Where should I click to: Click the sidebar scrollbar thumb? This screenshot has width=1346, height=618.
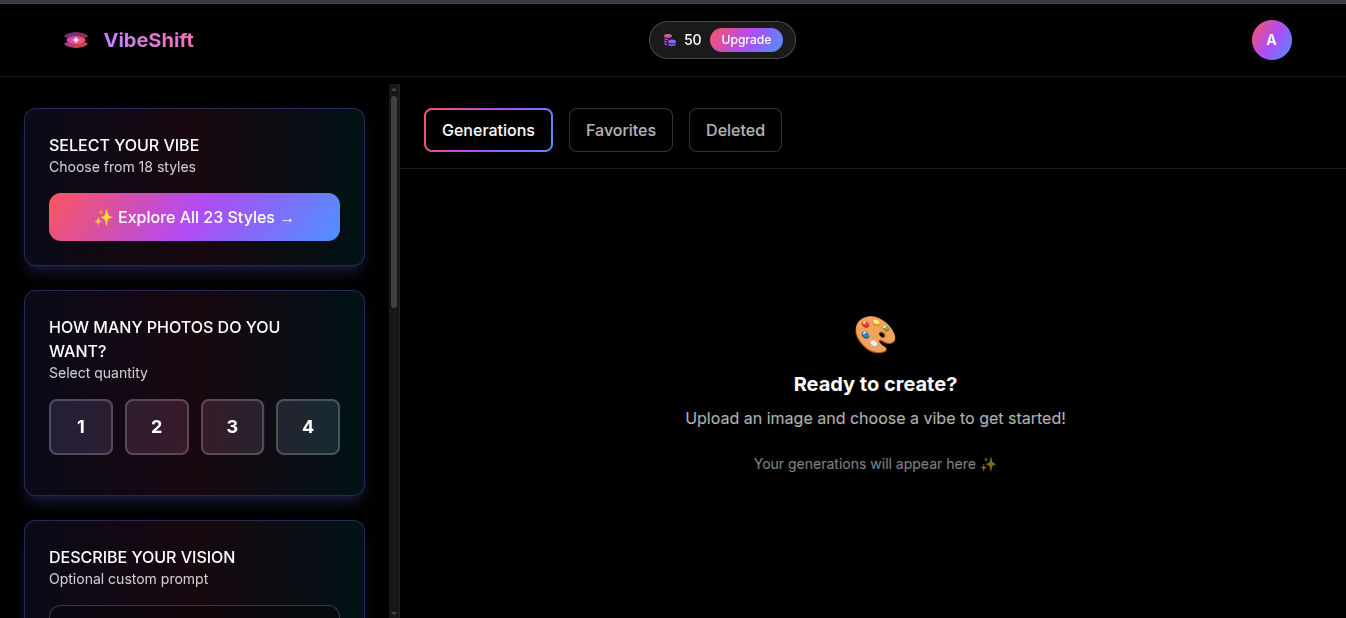coord(394,201)
